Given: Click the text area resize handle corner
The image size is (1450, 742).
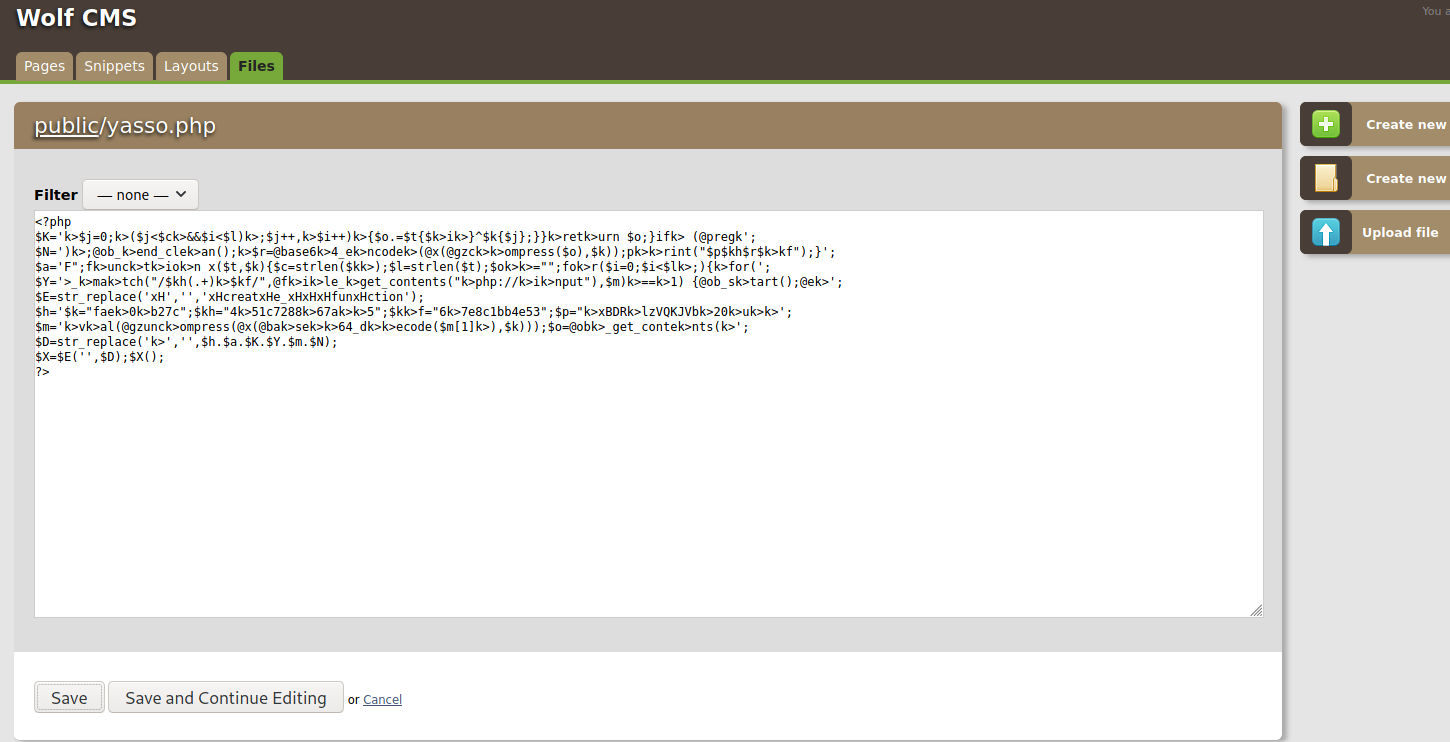Looking at the screenshot, I should click(x=1256, y=610).
